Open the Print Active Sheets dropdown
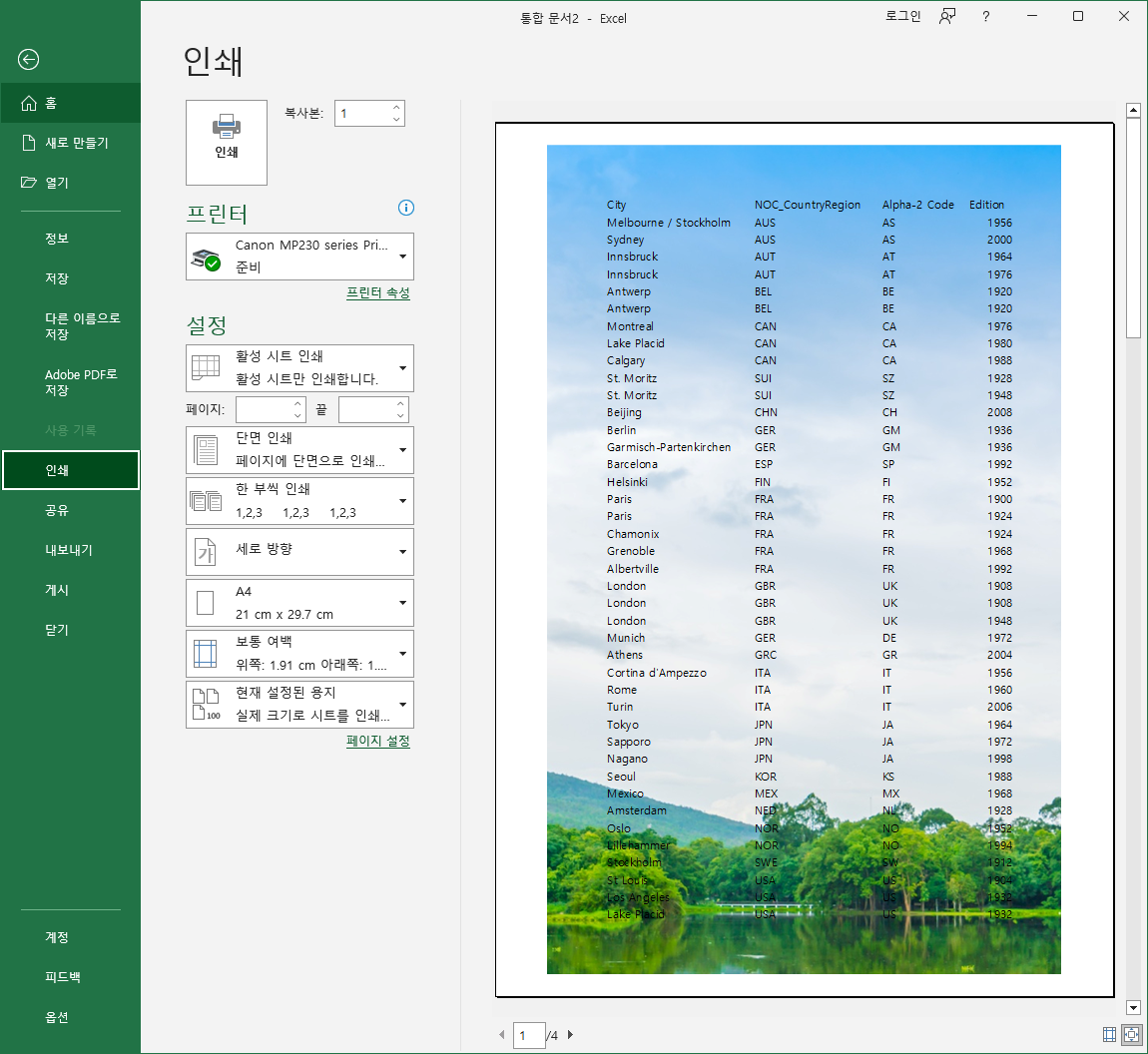 click(x=299, y=368)
